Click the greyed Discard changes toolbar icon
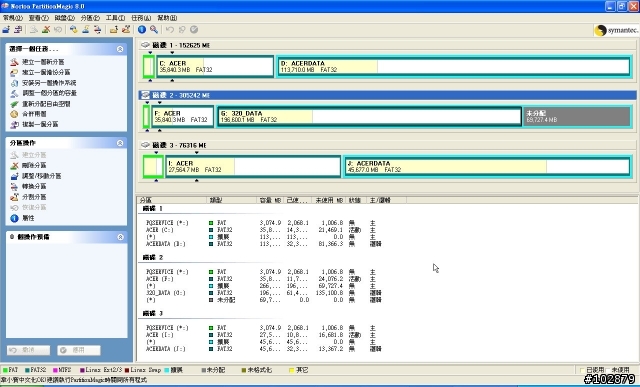640x387 pixels. click(x=182, y=29)
